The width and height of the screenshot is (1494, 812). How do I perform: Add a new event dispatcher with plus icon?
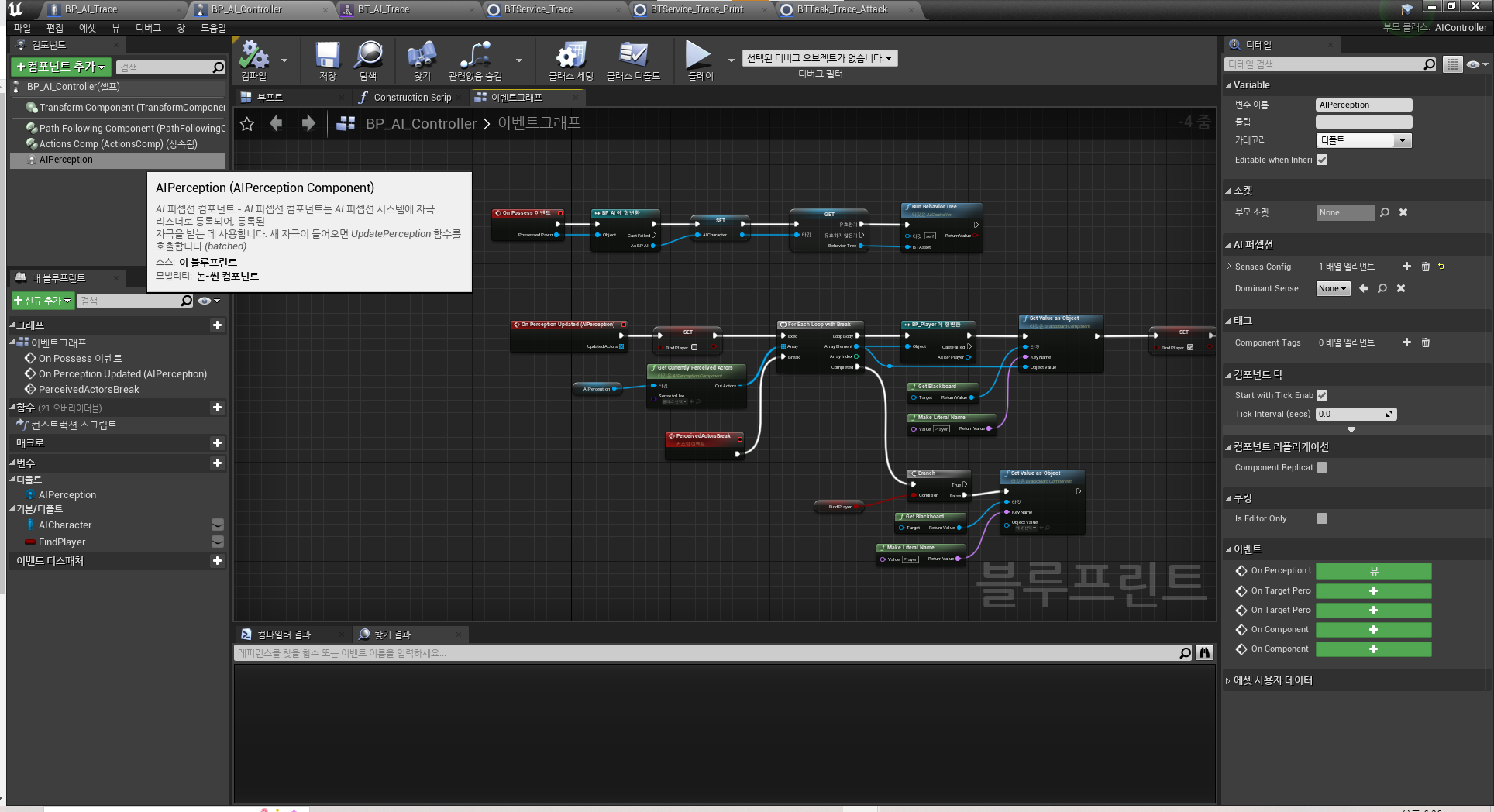click(x=217, y=561)
